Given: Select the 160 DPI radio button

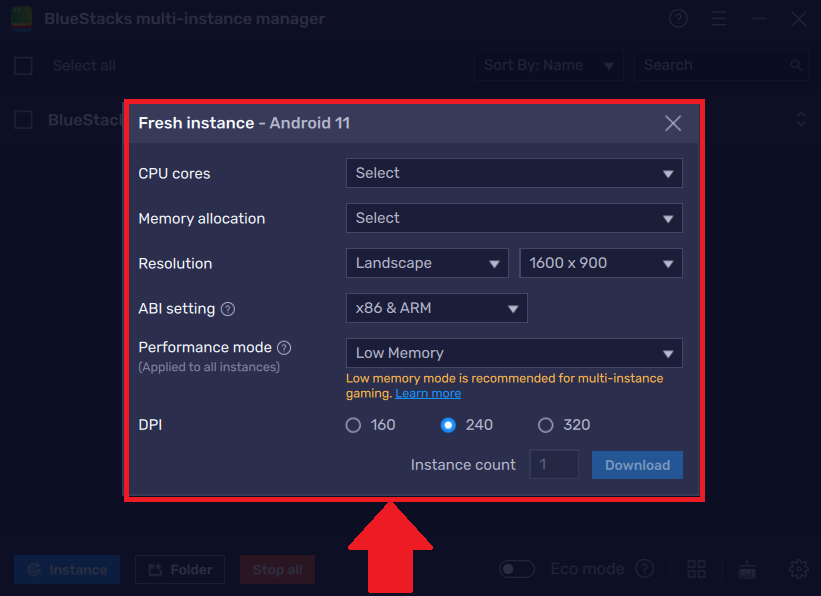Looking at the screenshot, I should (x=353, y=425).
